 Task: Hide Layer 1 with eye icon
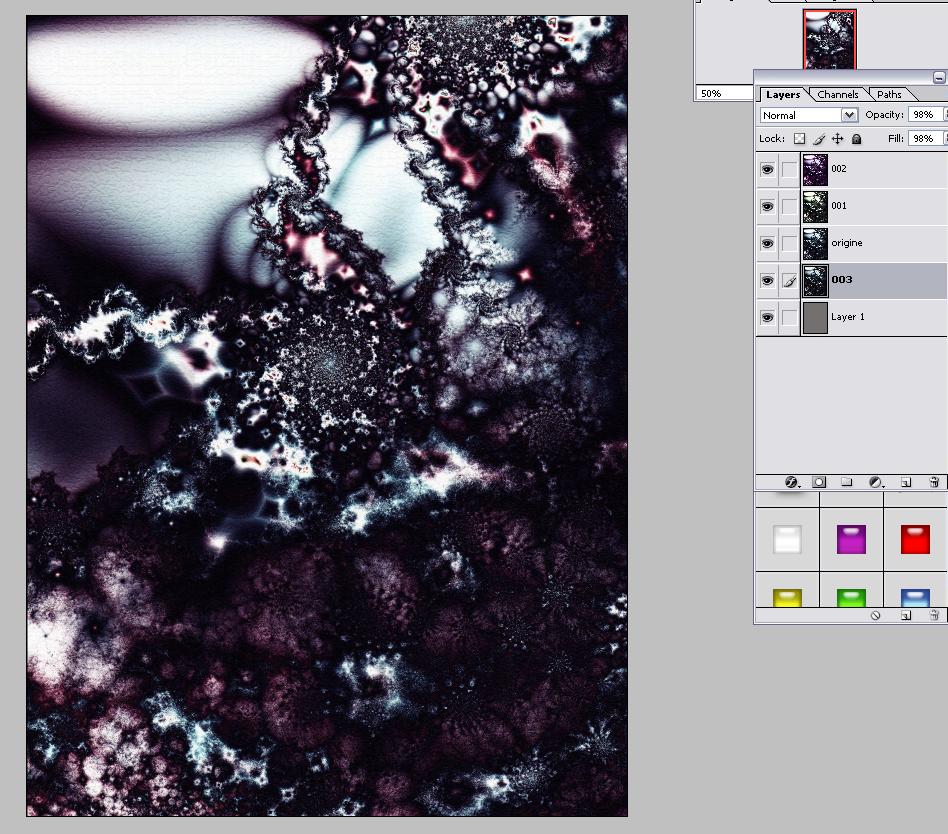point(767,318)
